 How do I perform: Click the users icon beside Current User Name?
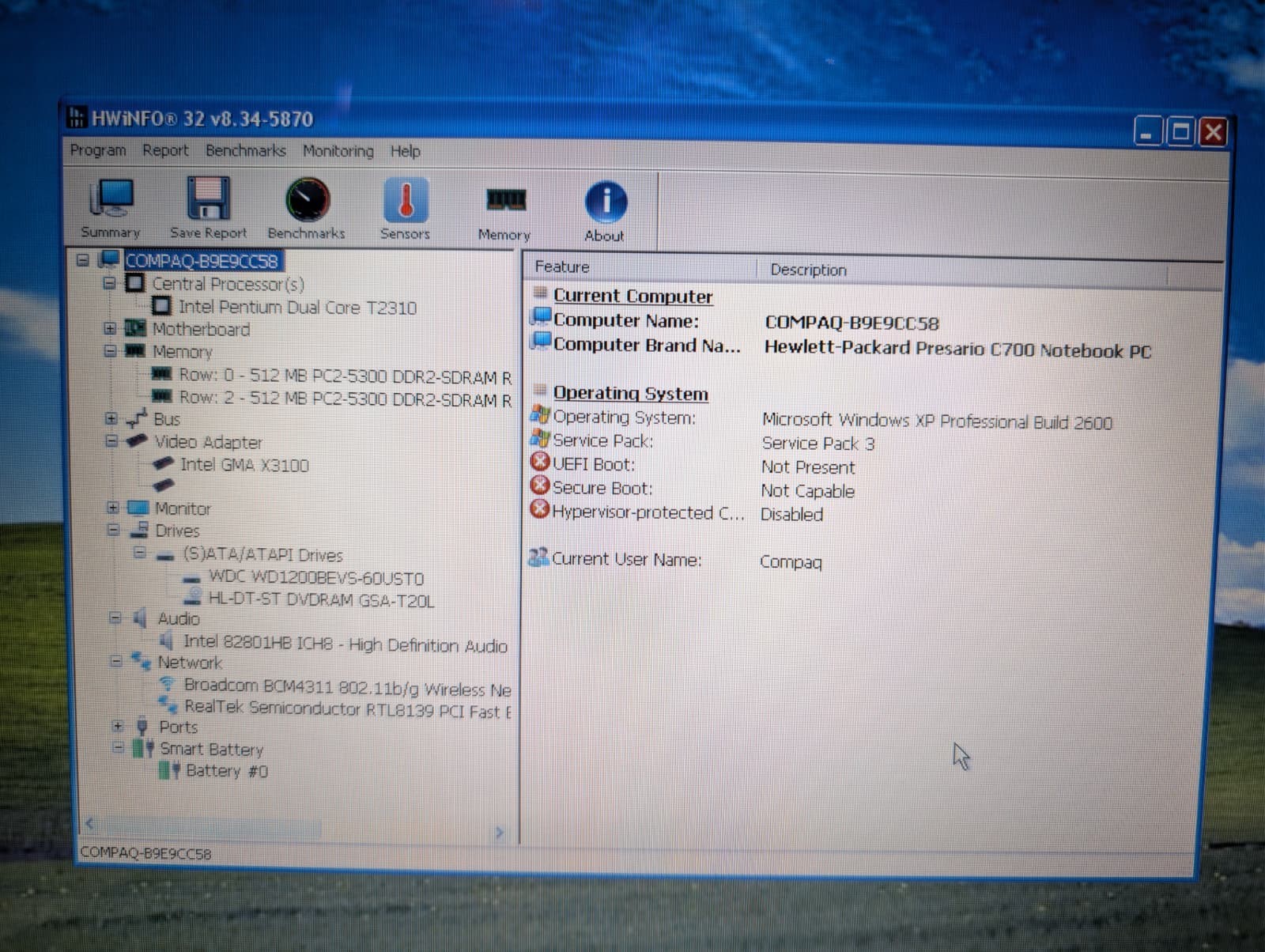[x=538, y=557]
